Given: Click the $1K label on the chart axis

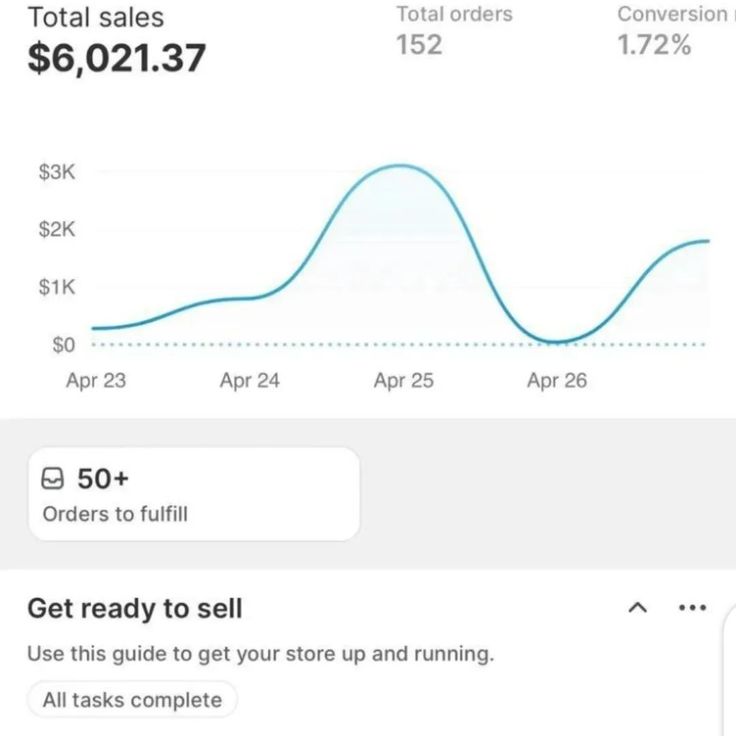Looking at the screenshot, I should [x=57, y=288].
